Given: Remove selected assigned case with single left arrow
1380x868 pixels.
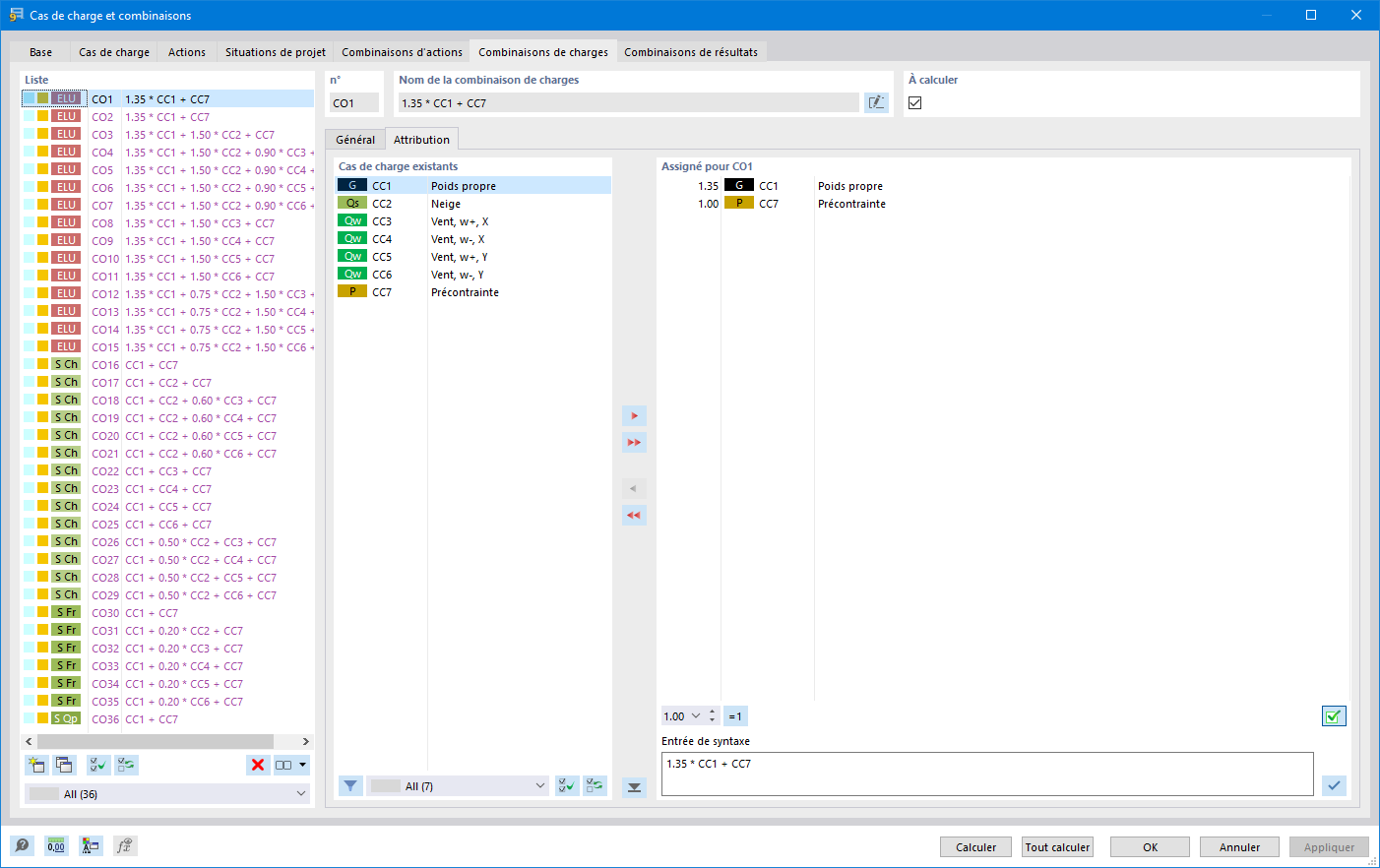Looking at the screenshot, I should 634,488.
